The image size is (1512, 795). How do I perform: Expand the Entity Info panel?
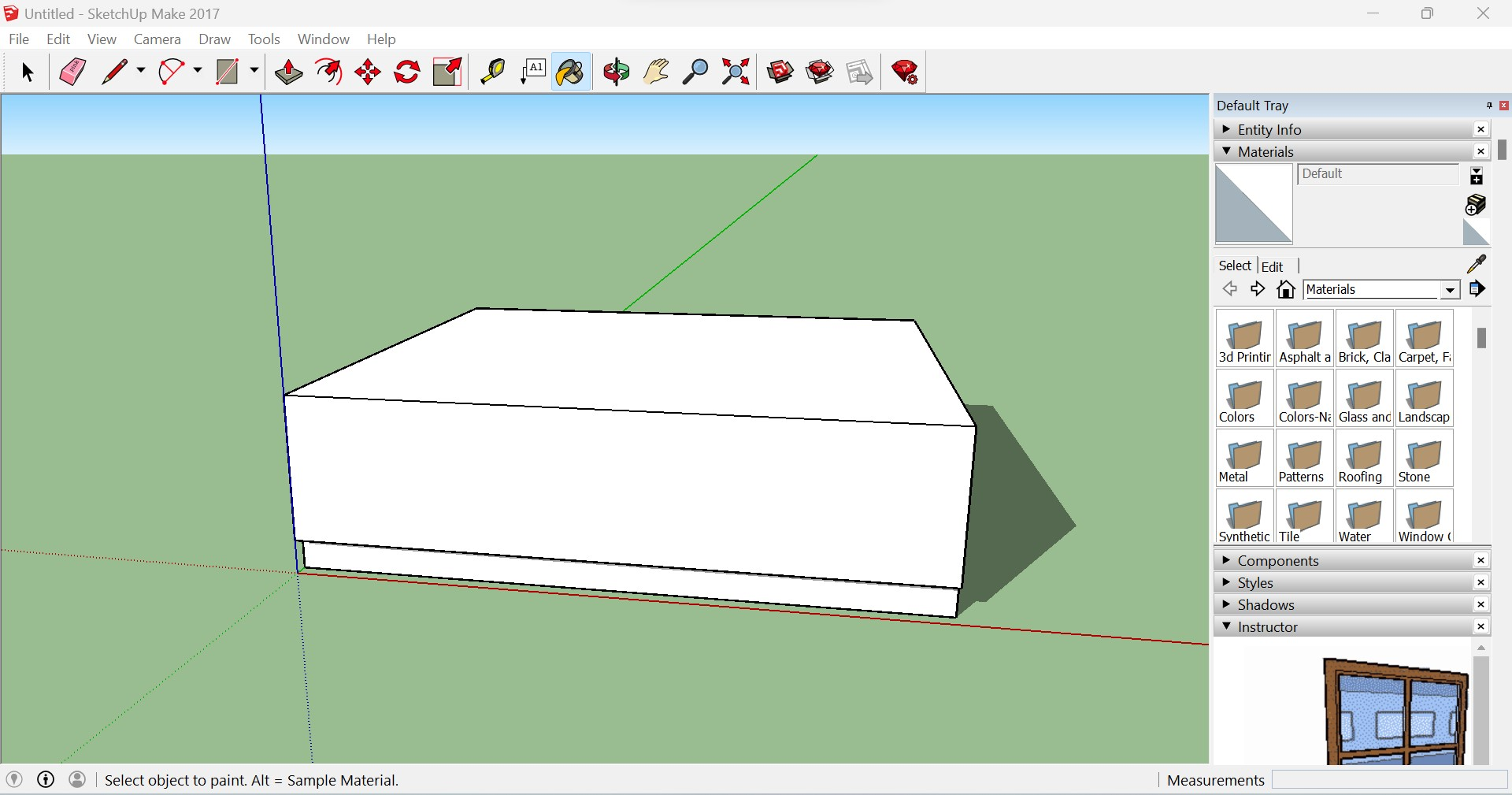tap(1227, 129)
